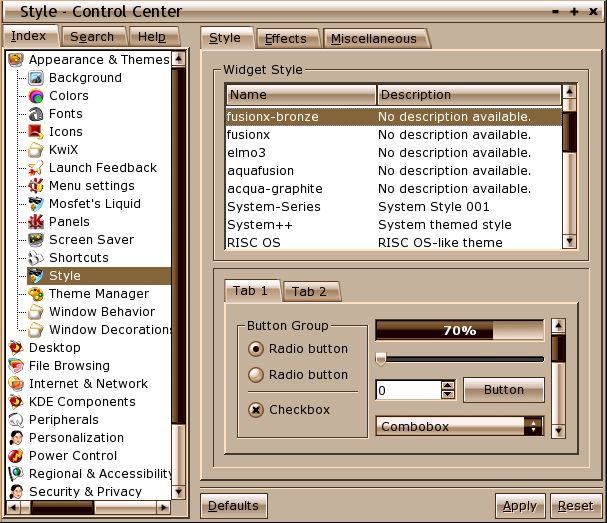Click the Window Behavior folder icon
The width and height of the screenshot is (607, 523).
click(x=36, y=312)
